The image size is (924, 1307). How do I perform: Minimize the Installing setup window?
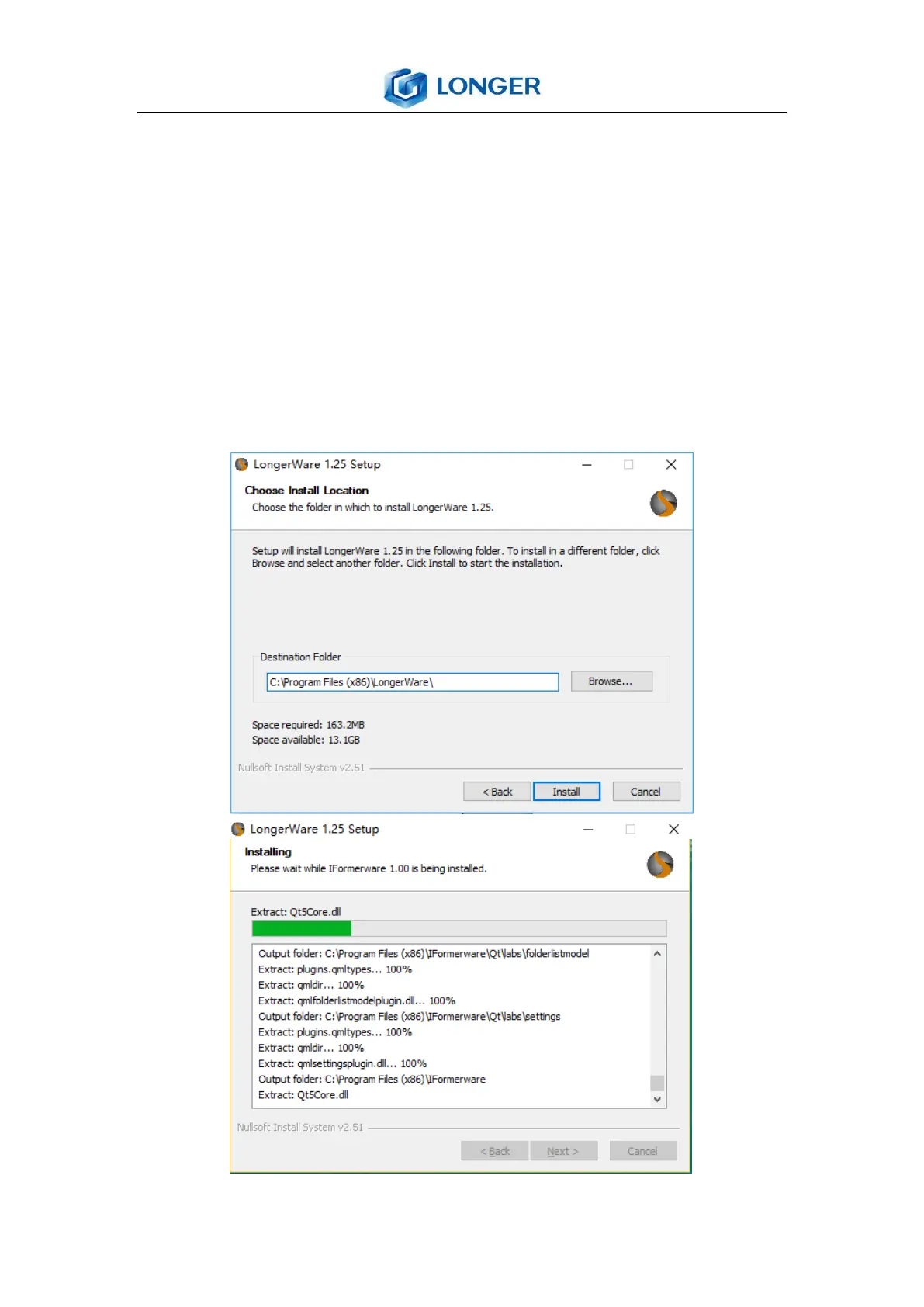pyautogui.click(x=589, y=829)
